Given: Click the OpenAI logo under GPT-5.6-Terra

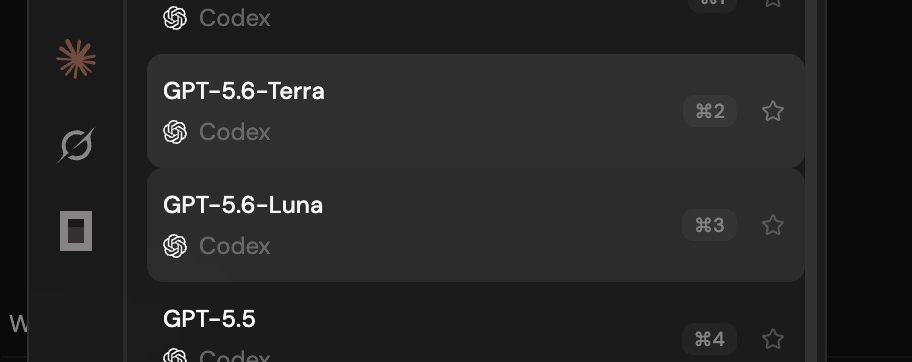Looking at the screenshot, I should (x=175, y=132).
